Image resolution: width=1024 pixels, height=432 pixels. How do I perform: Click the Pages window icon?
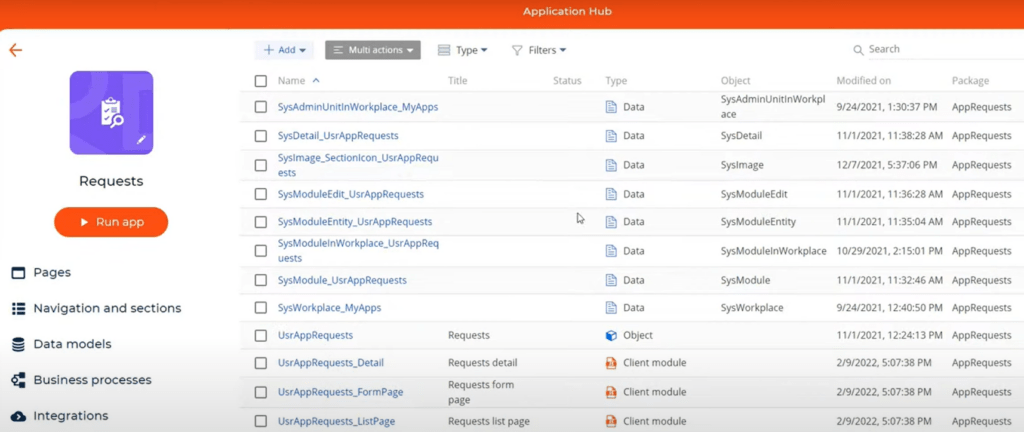point(18,273)
